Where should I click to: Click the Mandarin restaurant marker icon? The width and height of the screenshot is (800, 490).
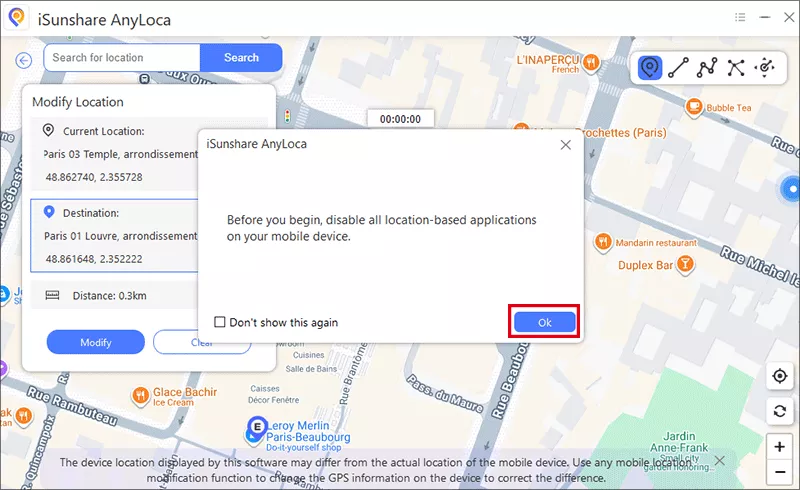click(603, 241)
